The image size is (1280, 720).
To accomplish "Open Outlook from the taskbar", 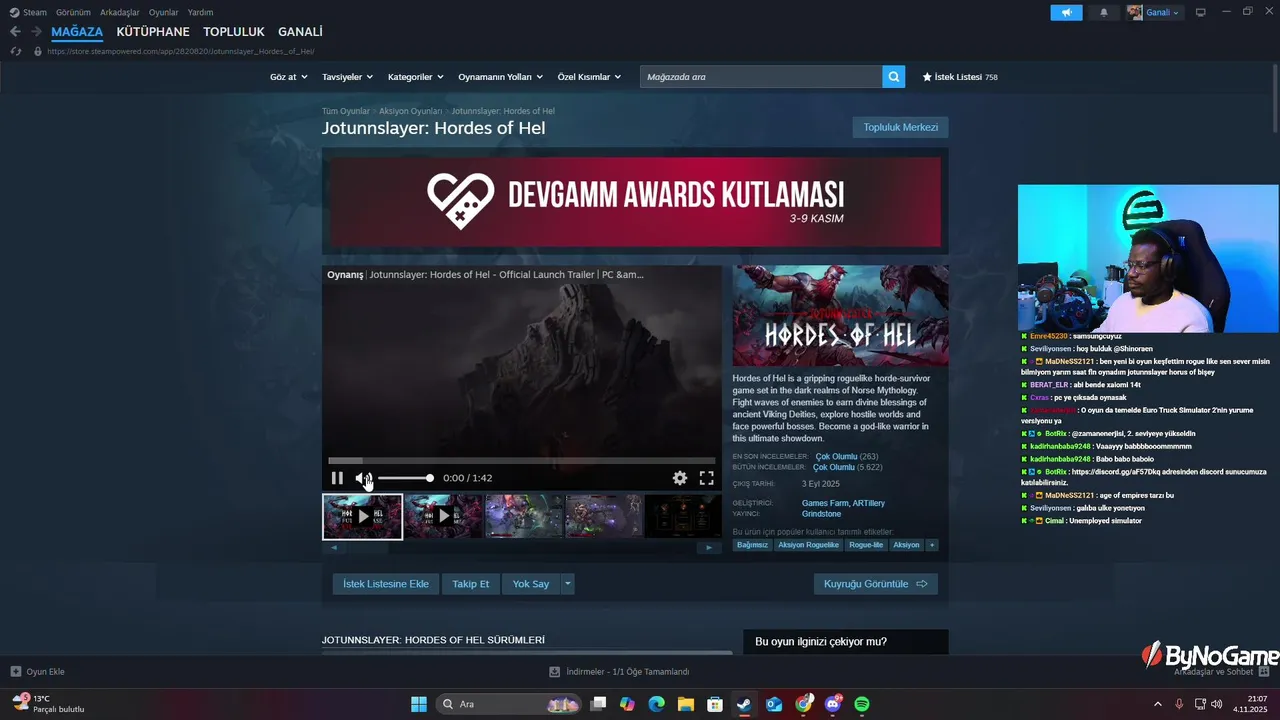I will (x=774, y=704).
